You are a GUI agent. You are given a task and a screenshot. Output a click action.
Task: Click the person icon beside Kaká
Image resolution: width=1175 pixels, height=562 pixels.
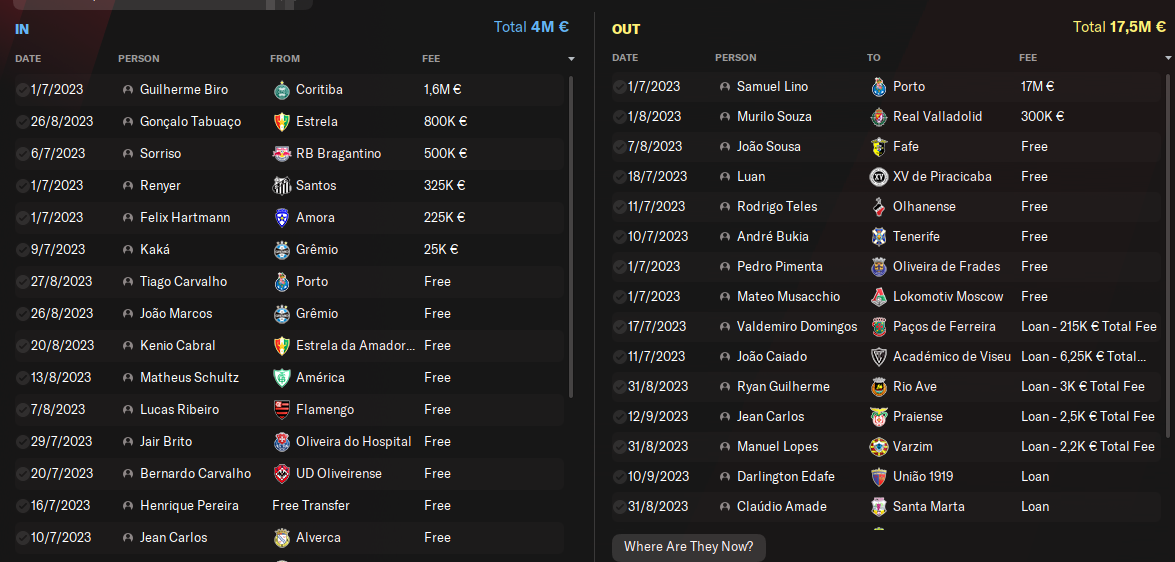[128, 250]
